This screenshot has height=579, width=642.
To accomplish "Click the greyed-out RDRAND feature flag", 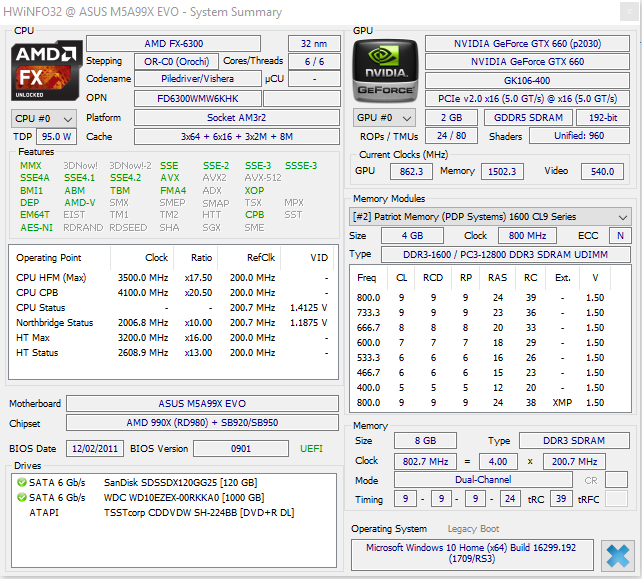I will [x=83, y=228].
